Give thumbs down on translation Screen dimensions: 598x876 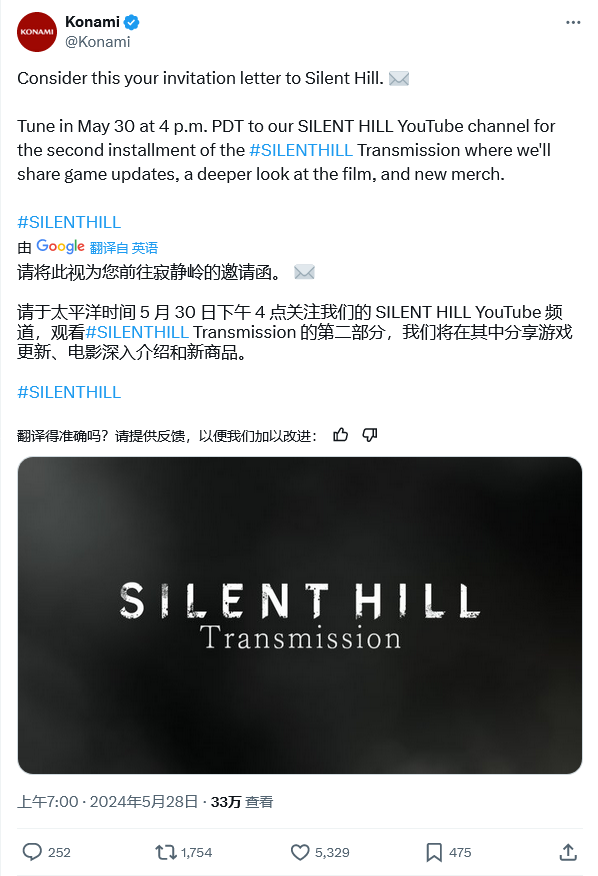coord(370,435)
